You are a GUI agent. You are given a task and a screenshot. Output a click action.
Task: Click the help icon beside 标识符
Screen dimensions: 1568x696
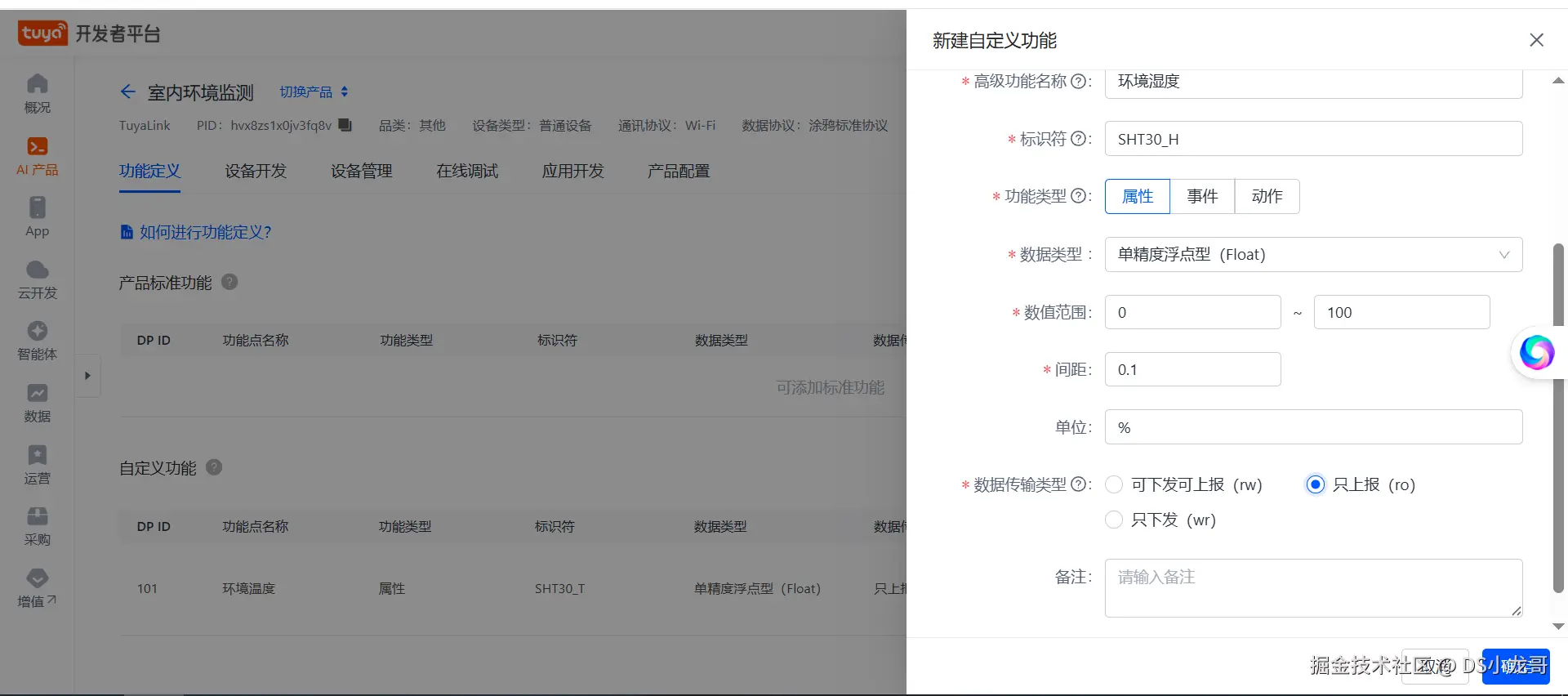coord(1078,139)
